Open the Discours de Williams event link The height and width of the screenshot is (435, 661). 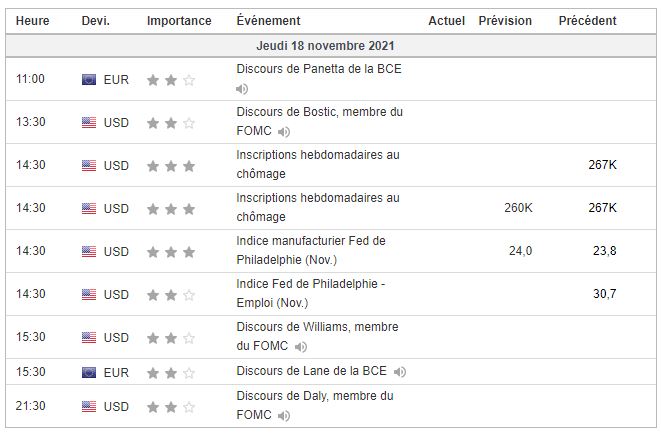pos(317,327)
